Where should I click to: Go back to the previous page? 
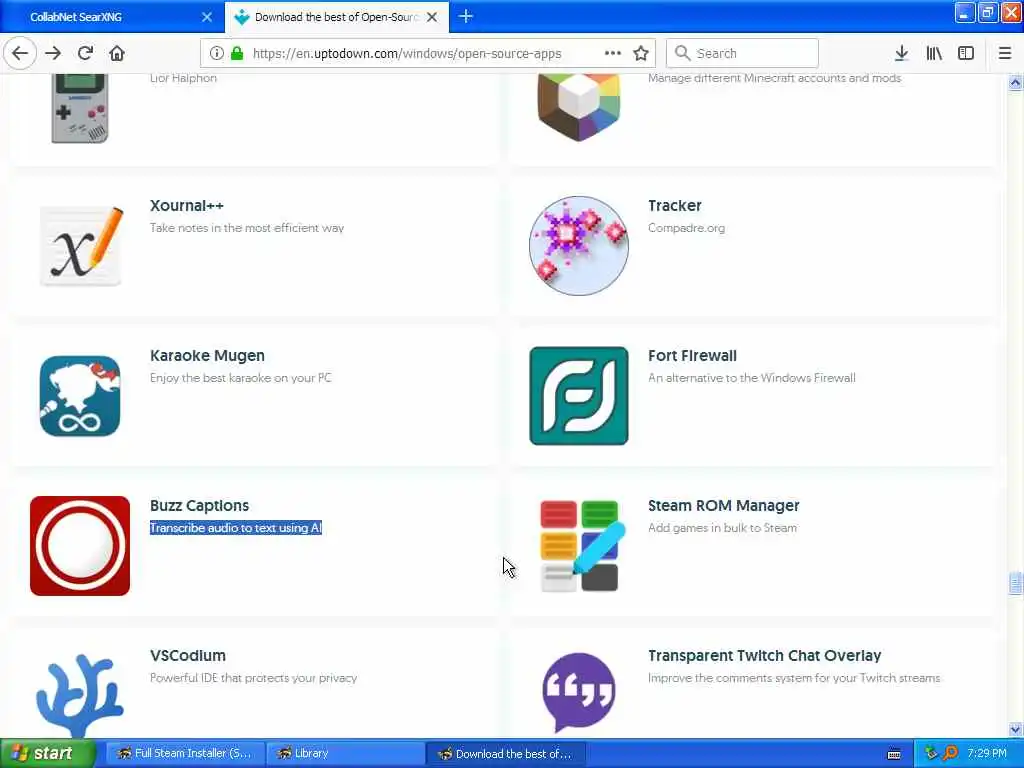pyautogui.click(x=20, y=54)
